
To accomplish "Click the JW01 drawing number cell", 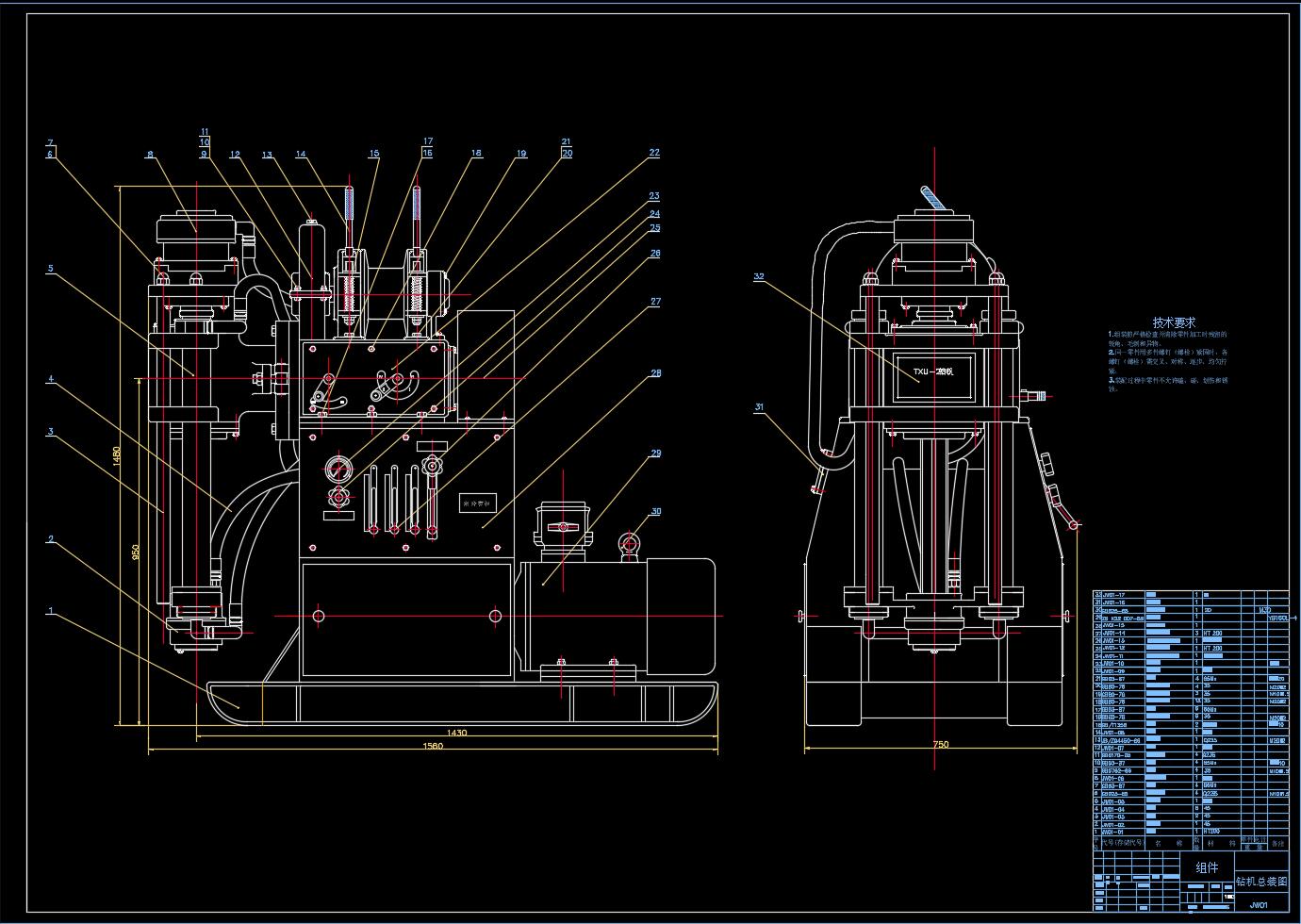I will click(1259, 905).
